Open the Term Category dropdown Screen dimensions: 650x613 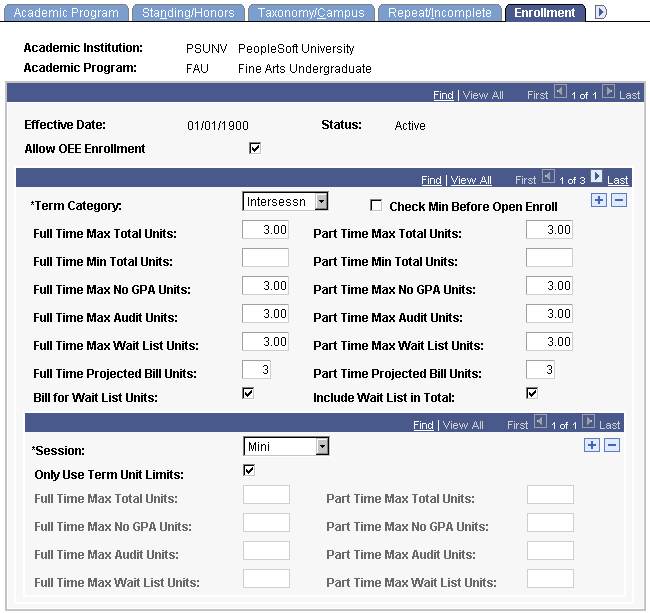pos(285,201)
